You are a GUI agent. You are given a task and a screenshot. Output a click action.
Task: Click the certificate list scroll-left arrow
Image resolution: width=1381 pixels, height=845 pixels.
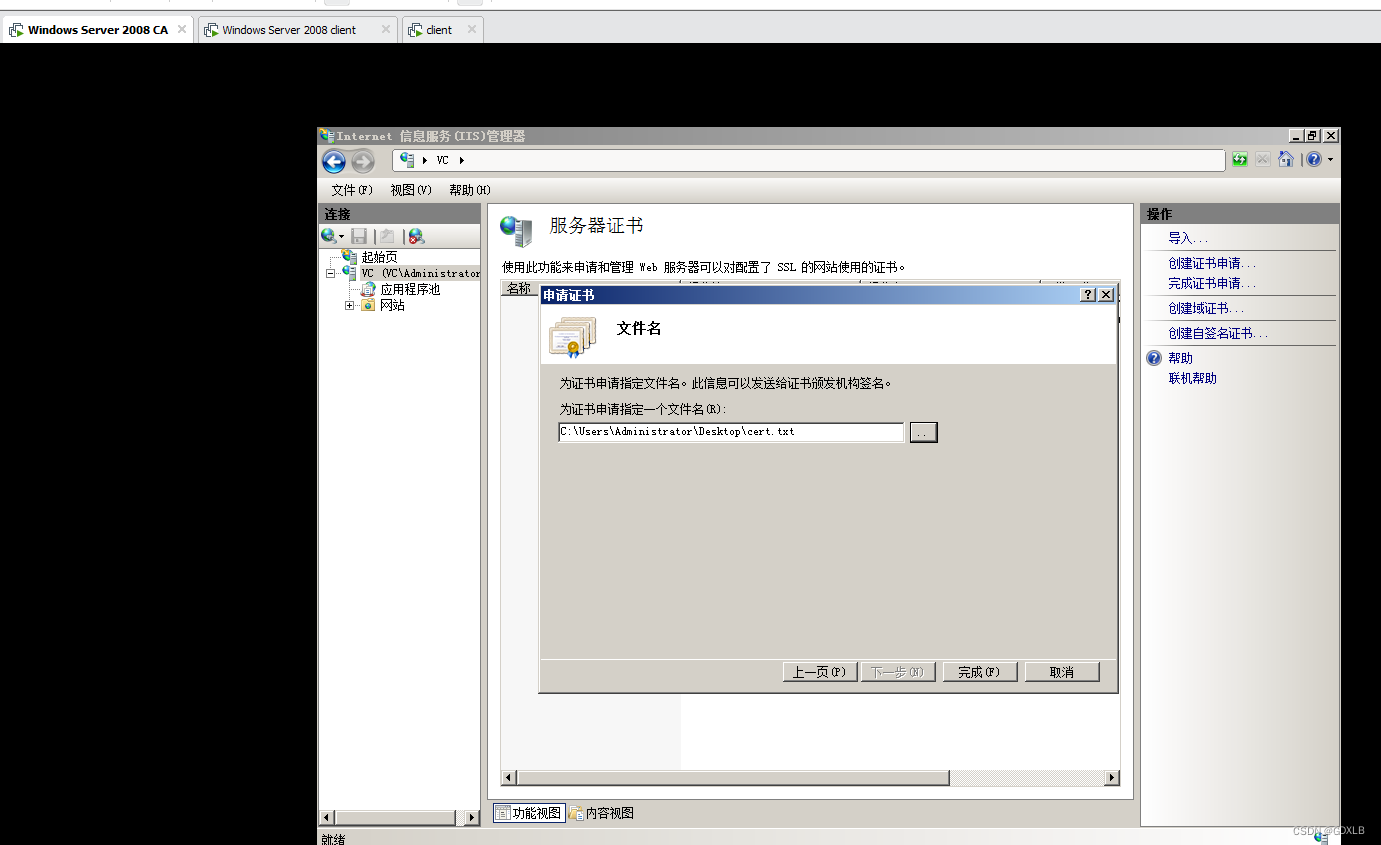[x=509, y=777]
